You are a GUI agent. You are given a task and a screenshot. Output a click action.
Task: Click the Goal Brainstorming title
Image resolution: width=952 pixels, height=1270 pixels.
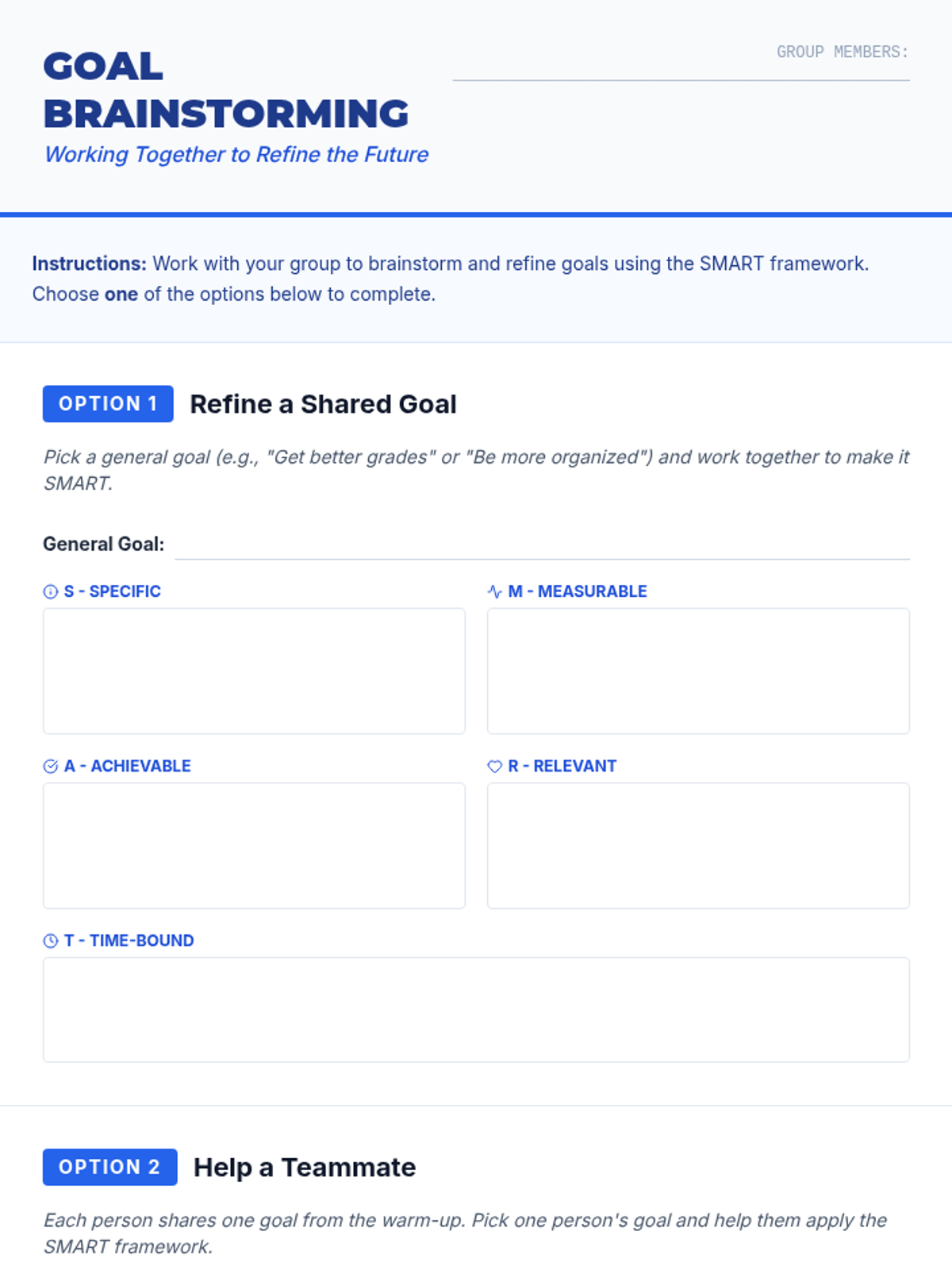tap(226, 90)
